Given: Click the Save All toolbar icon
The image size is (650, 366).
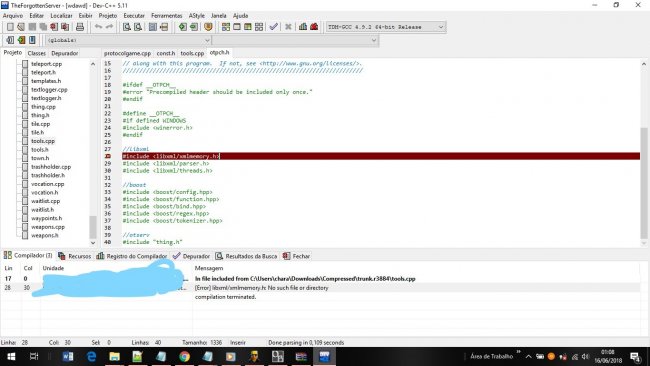Looking at the screenshot, I should click(43, 27).
